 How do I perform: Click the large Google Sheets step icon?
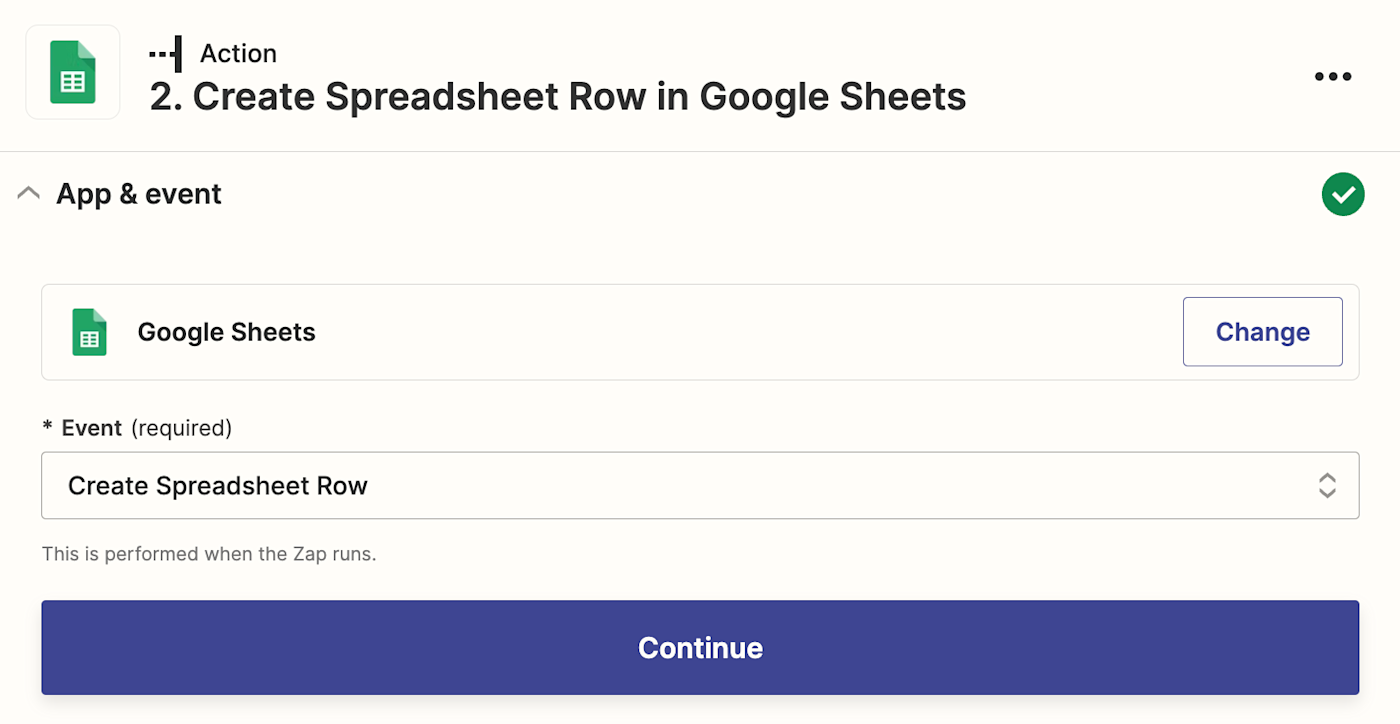pyautogui.click(x=73, y=72)
